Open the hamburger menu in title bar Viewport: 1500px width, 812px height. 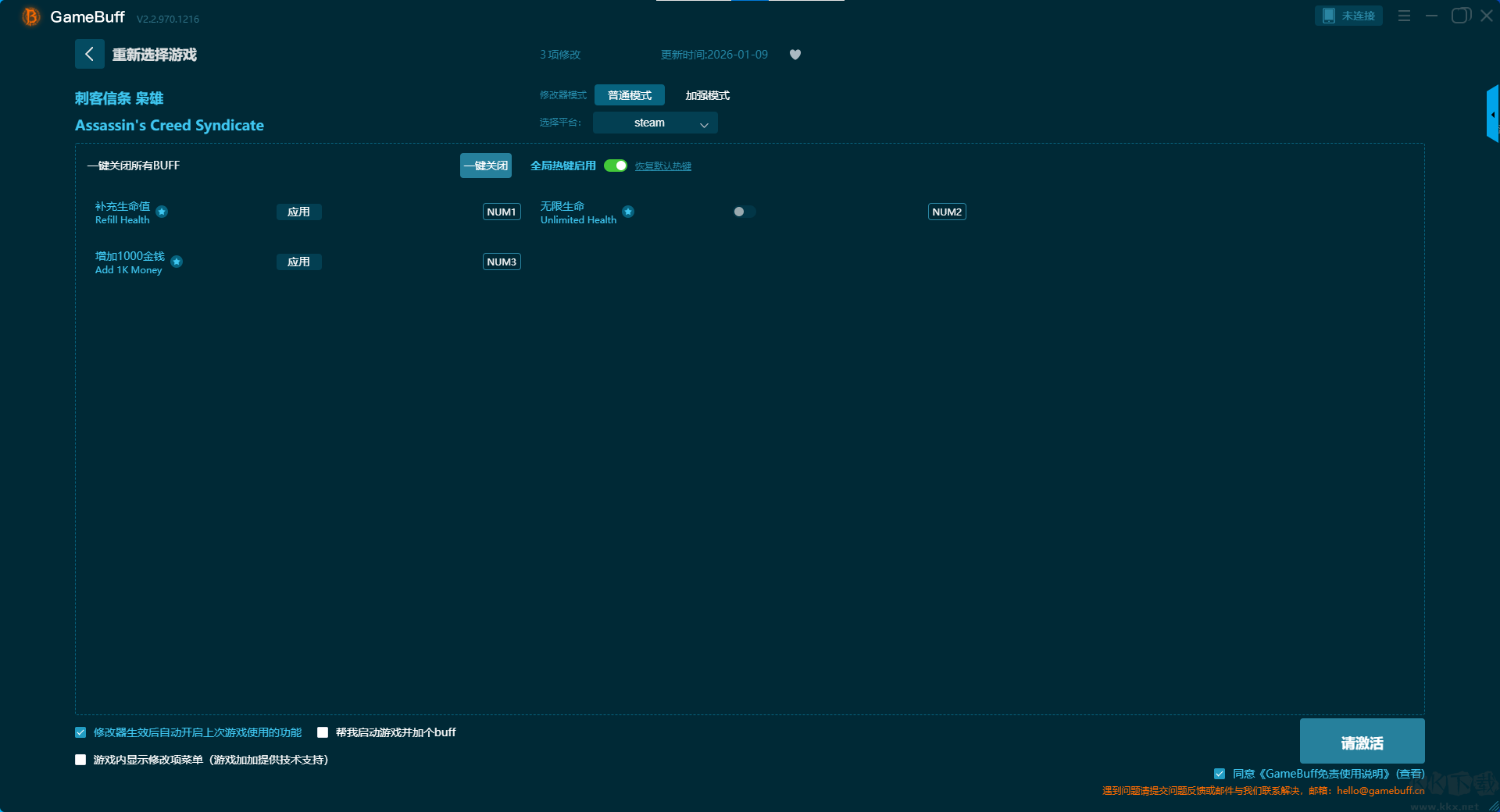point(1404,16)
